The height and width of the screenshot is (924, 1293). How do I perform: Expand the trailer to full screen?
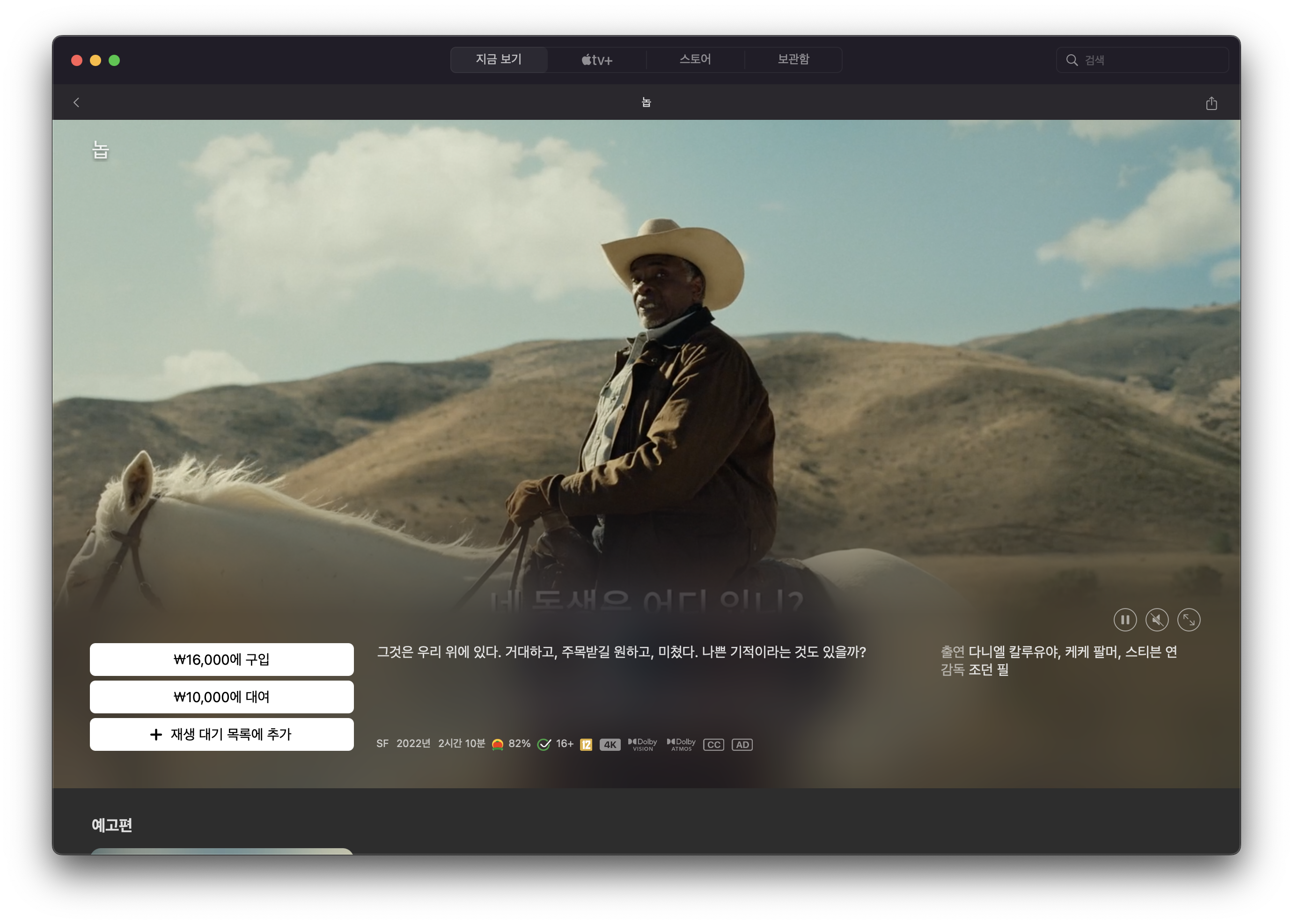(x=1188, y=620)
